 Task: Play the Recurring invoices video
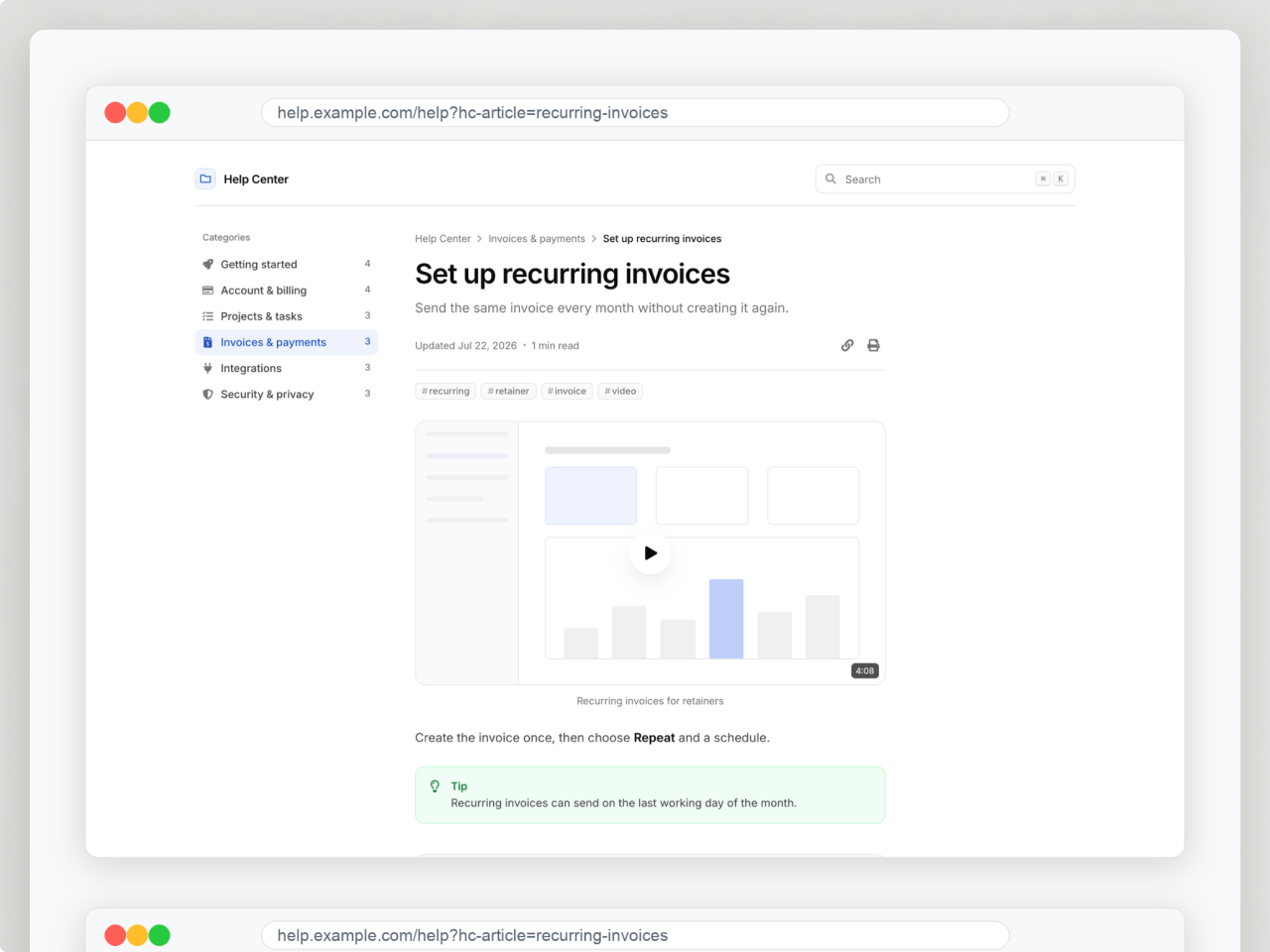(650, 553)
